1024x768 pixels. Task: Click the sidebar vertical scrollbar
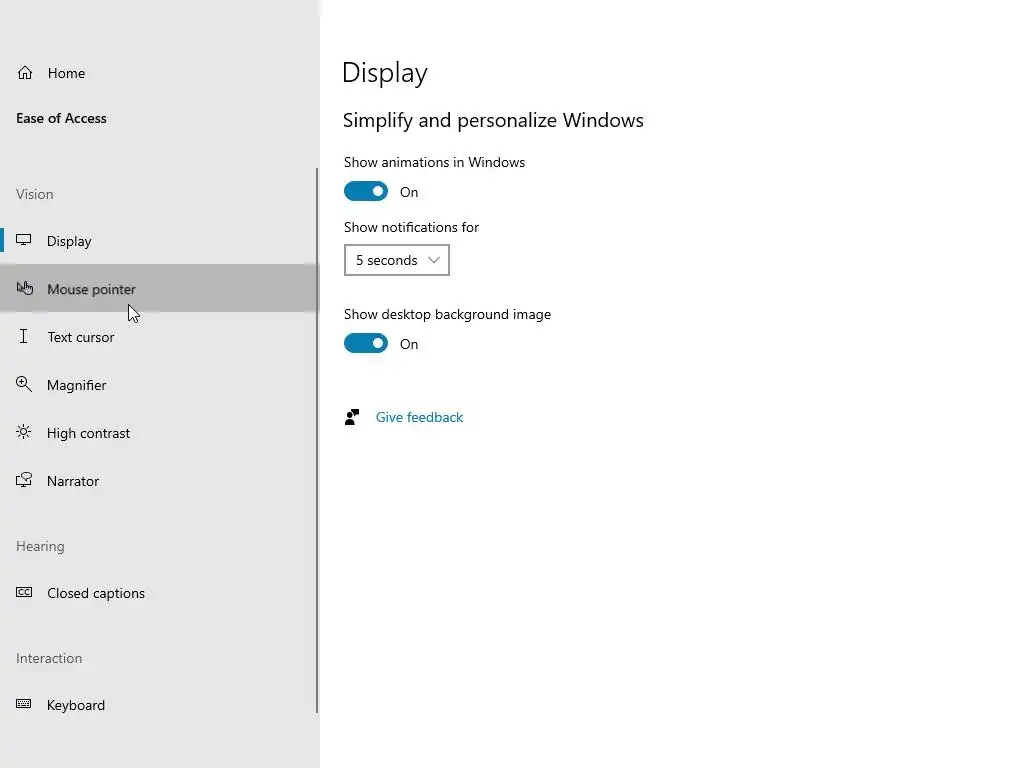[x=317, y=441]
